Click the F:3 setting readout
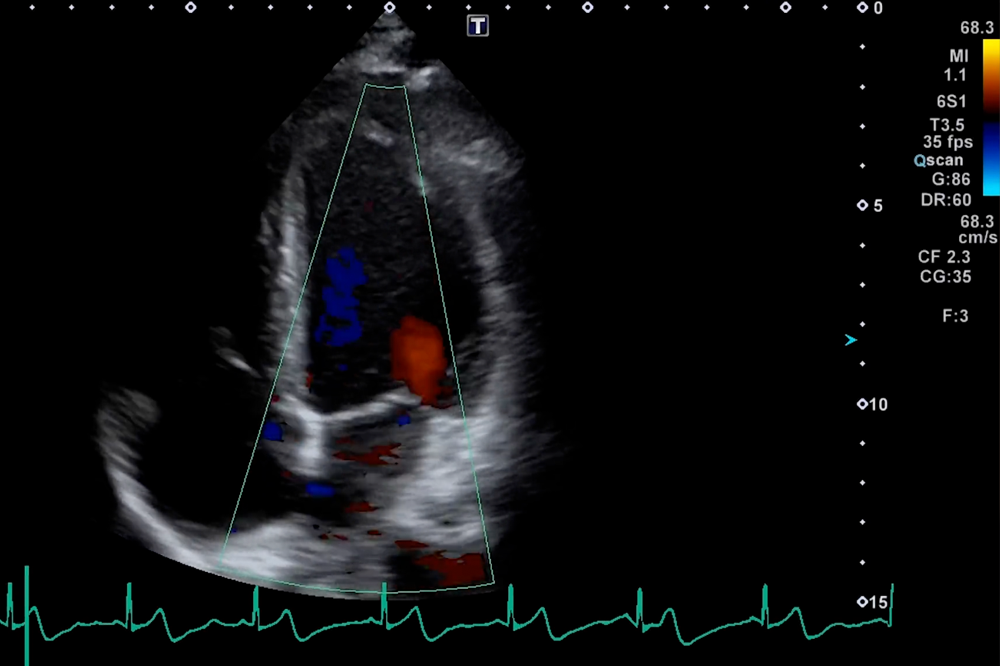The width and height of the screenshot is (1000, 666). pyautogui.click(x=955, y=315)
